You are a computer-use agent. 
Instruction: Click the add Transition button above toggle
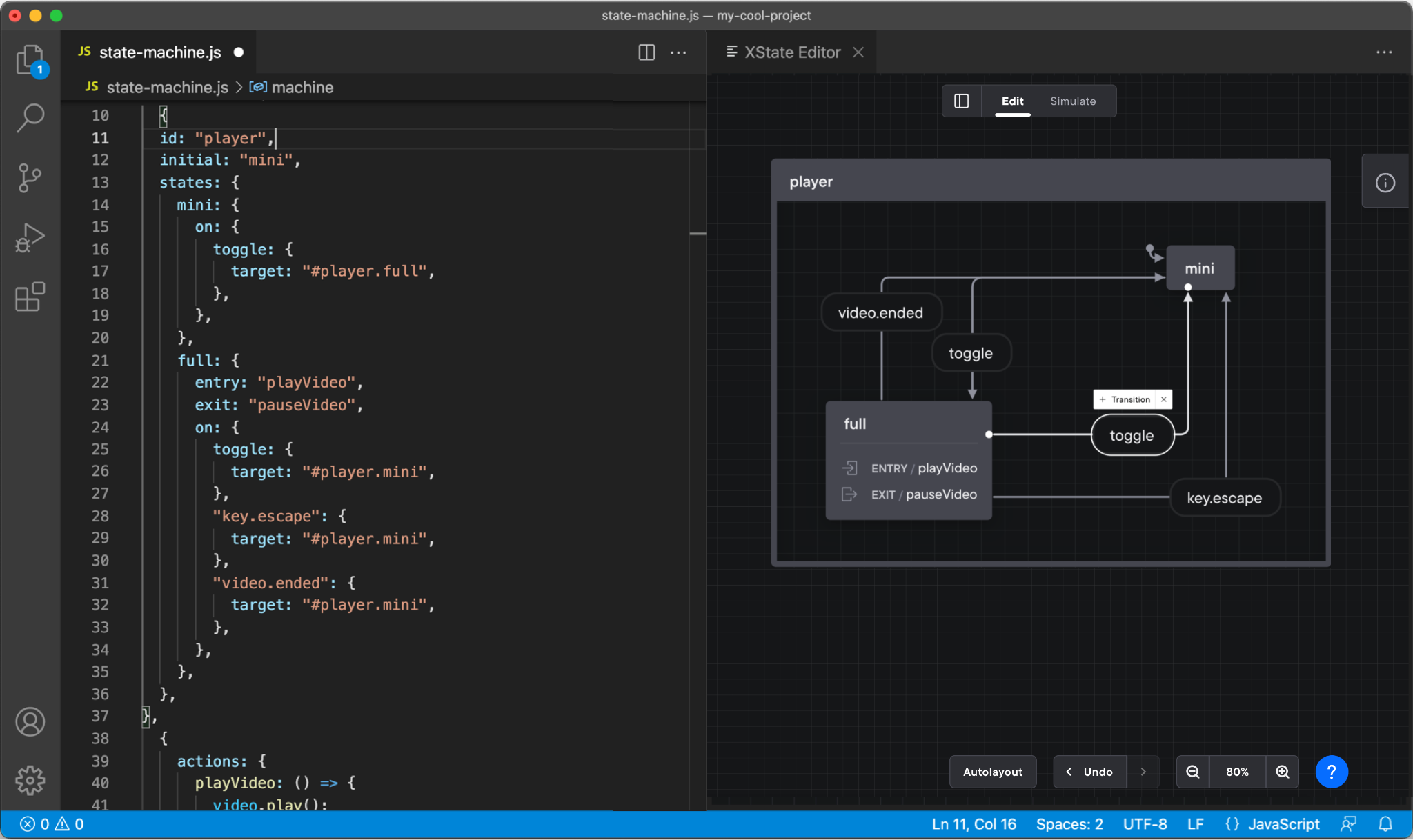(1125, 399)
